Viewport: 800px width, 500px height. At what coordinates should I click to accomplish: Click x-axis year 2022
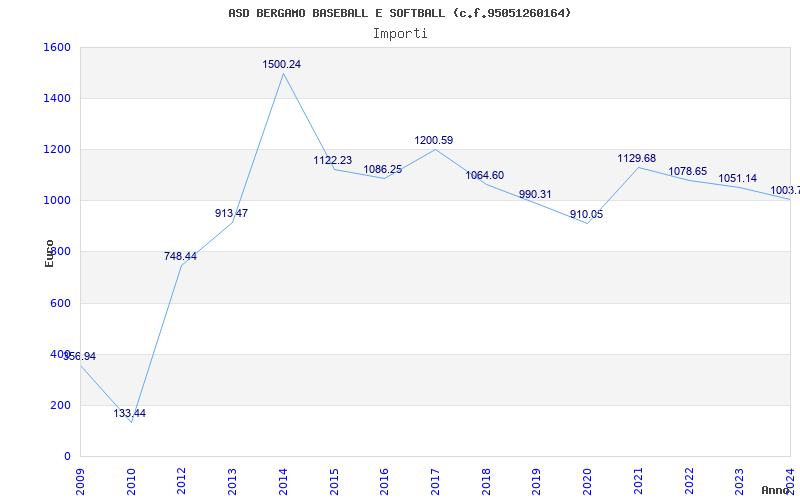tap(689, 481)
